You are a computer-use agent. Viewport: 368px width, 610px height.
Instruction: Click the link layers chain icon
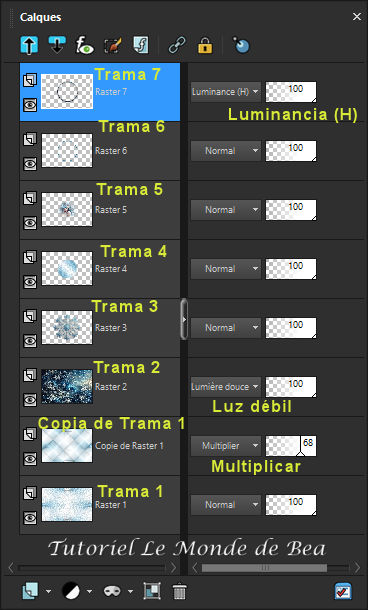click(x=177, y=45)
